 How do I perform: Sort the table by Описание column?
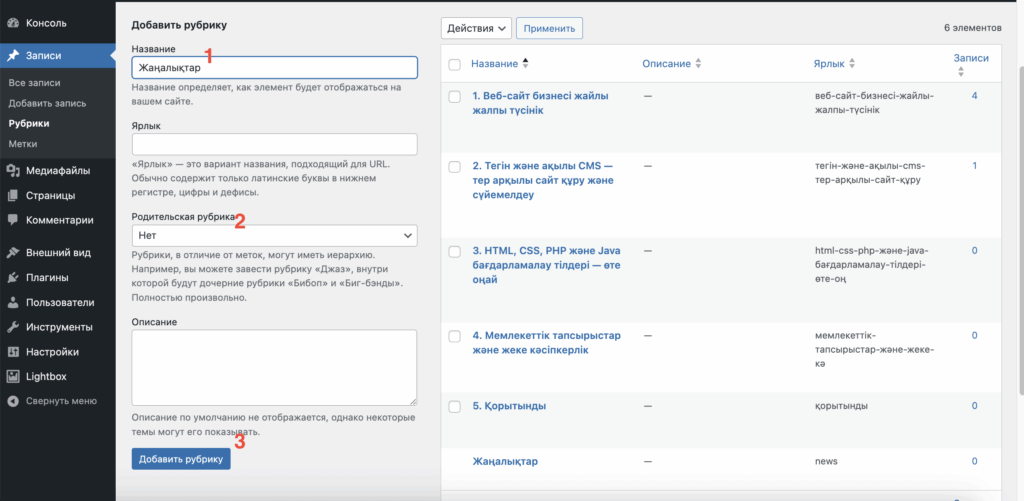point(671,64)
